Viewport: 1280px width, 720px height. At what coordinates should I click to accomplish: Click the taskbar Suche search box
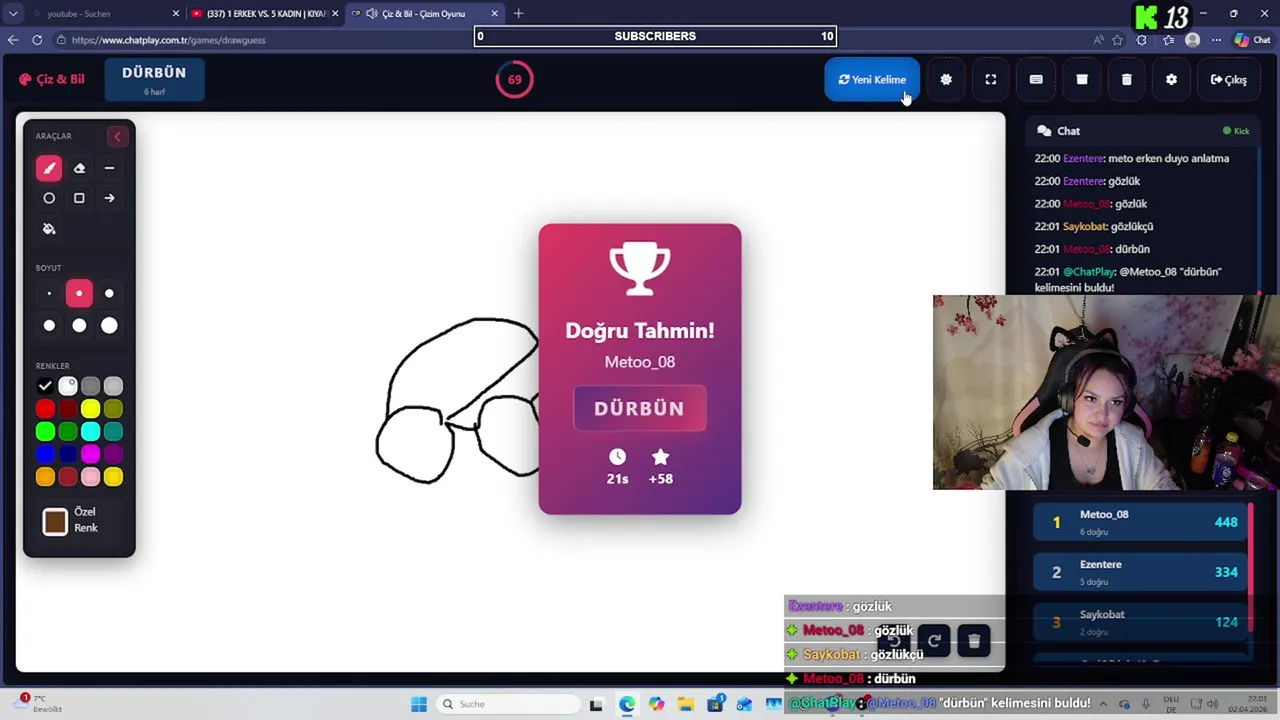pyautogui.click(x=507, y=704)
